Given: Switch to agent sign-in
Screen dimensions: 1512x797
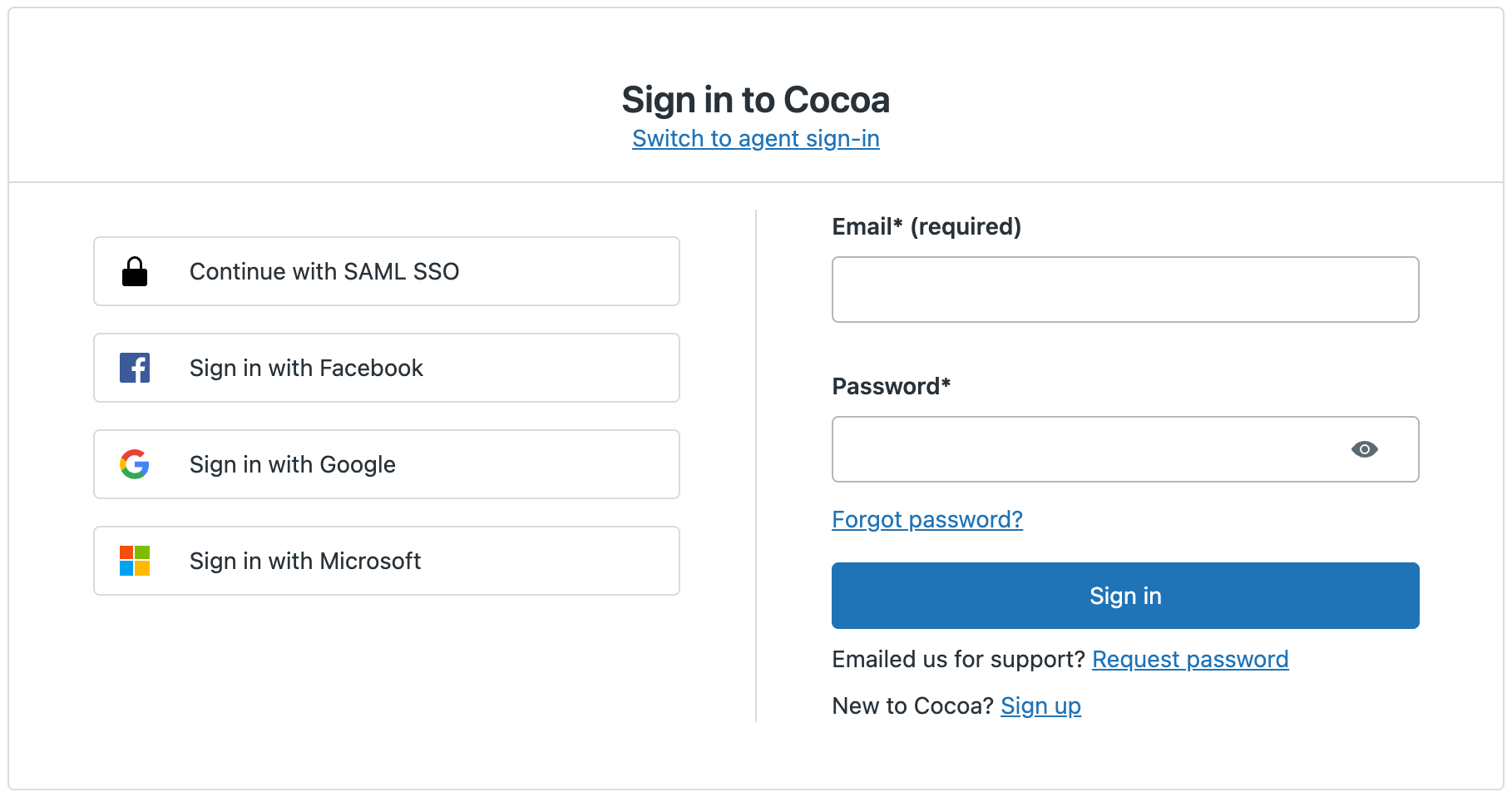Looking at the screenshot, I should (x=755, y=138).
